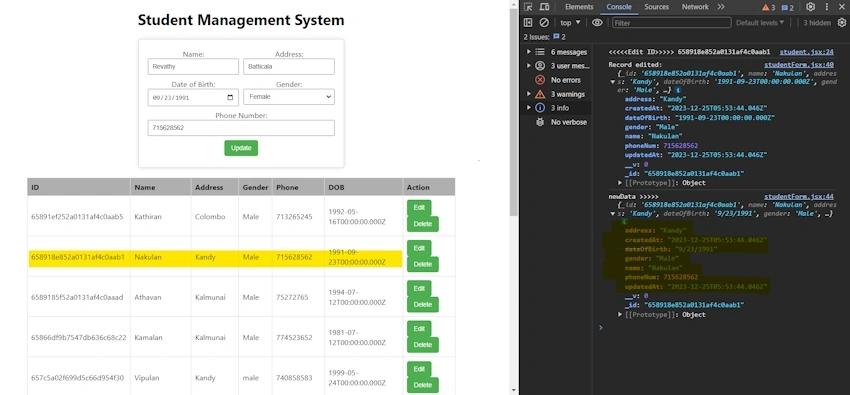Expand the '6 messages' sidebar group
The width and height of the screenshot is (850, 395).
tap(529, 52)
